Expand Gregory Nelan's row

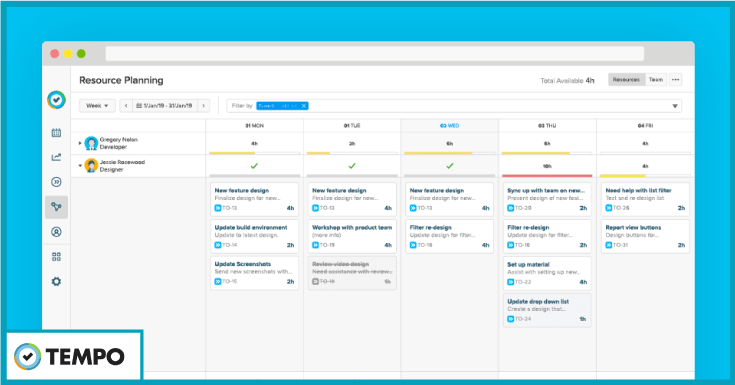pos(80,143)
